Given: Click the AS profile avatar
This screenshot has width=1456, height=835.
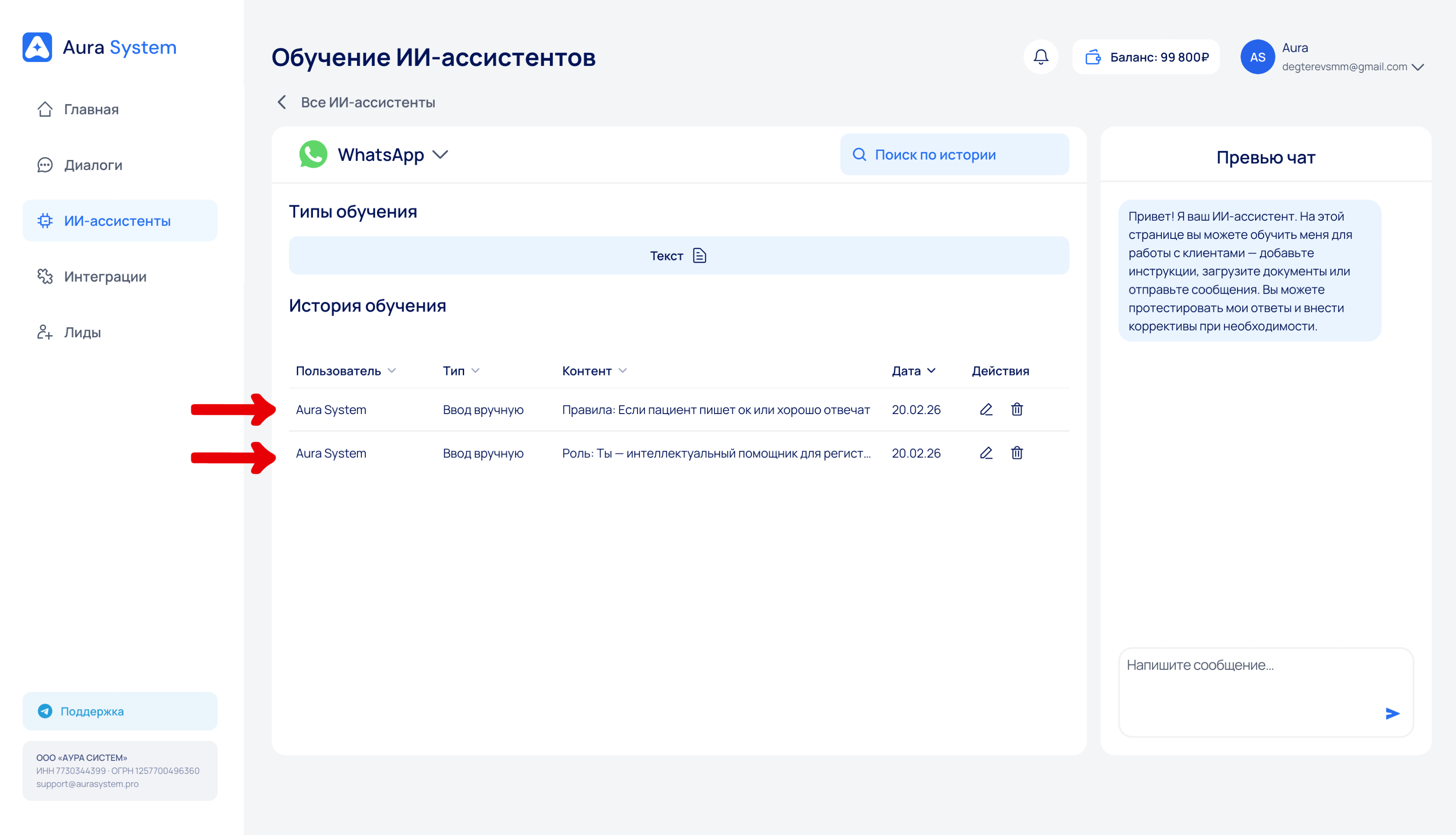Looking at the screenshot, I should 1257,57.
